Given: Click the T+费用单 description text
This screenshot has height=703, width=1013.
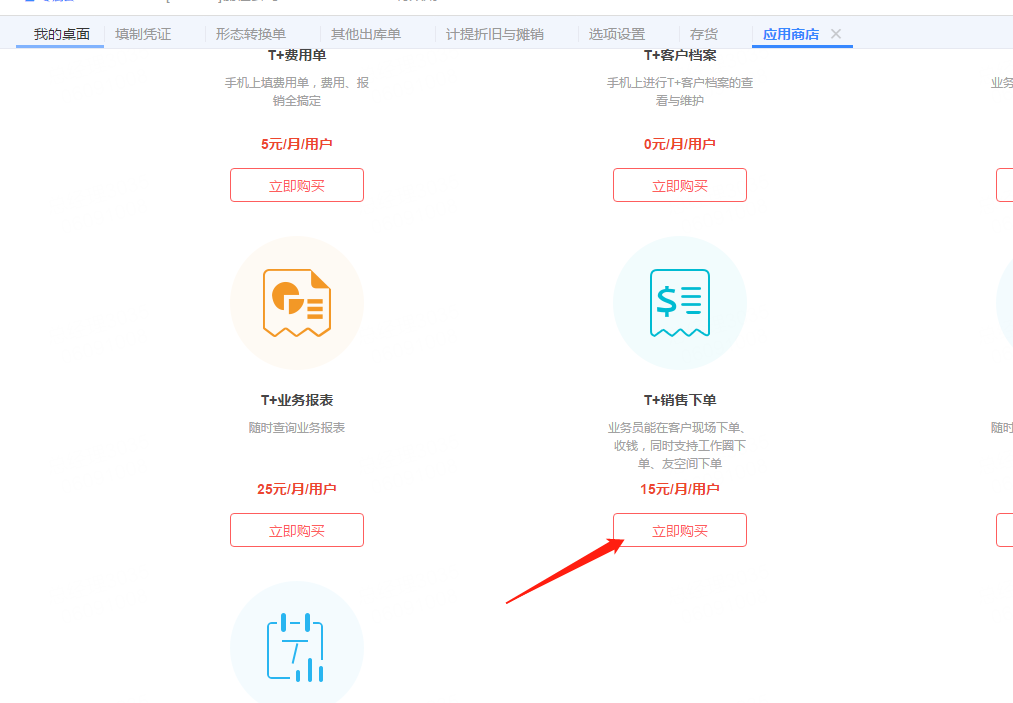Looking at the screenshot, I should click(297, 92).
